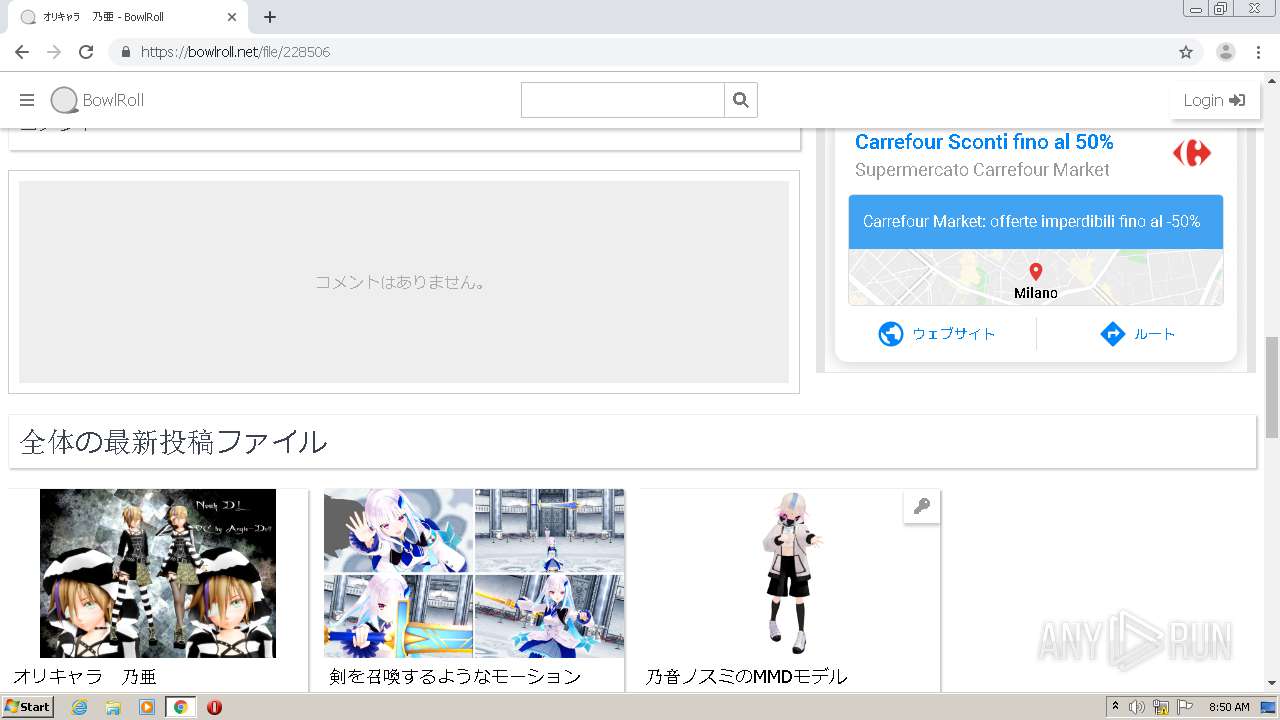The height and width of the screenshot is (720, 1280).
Task: Click the network tray icon
Action: point(1161,707)
